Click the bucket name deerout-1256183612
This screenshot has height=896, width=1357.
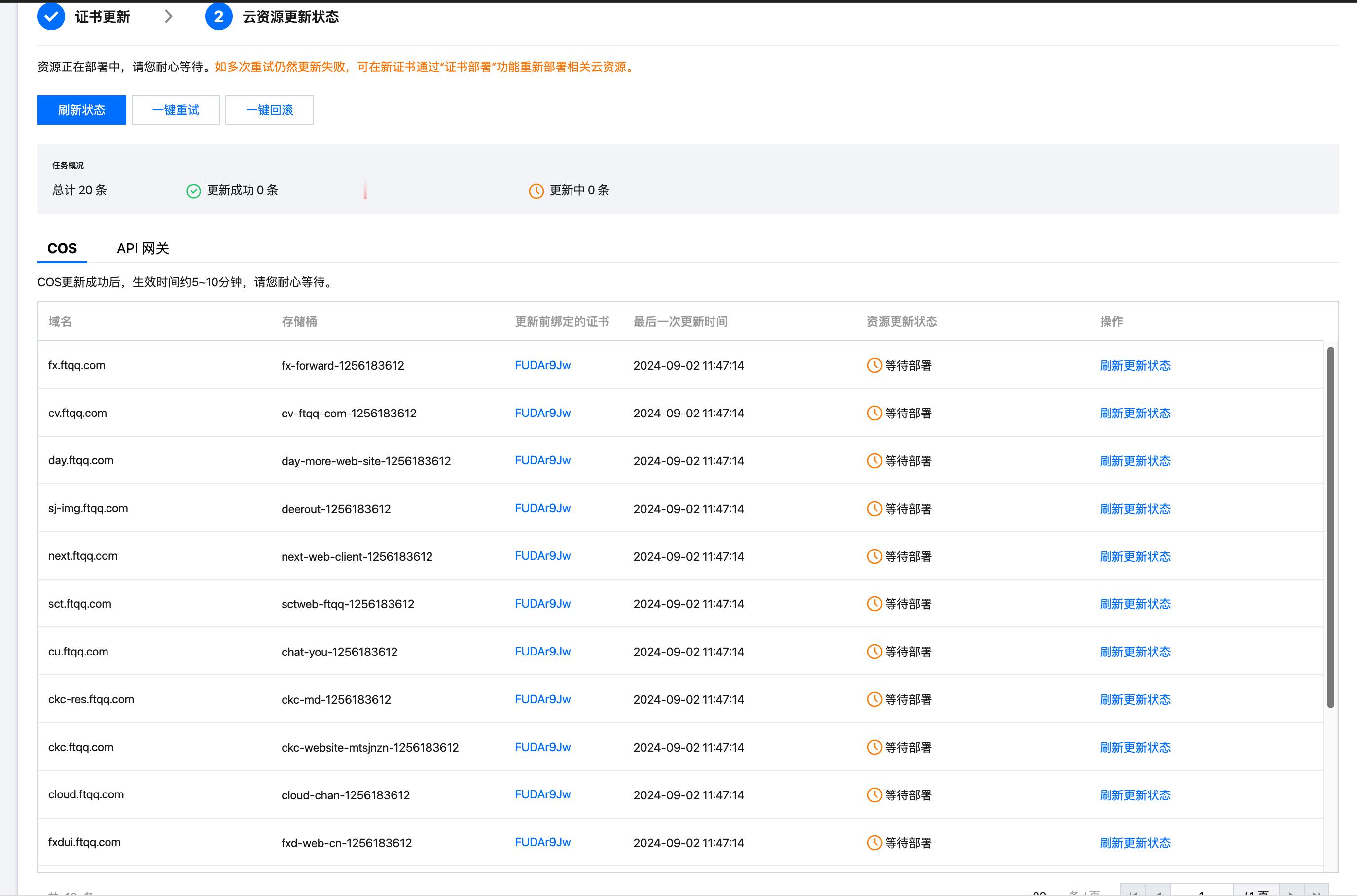click(x=336, y=509)
